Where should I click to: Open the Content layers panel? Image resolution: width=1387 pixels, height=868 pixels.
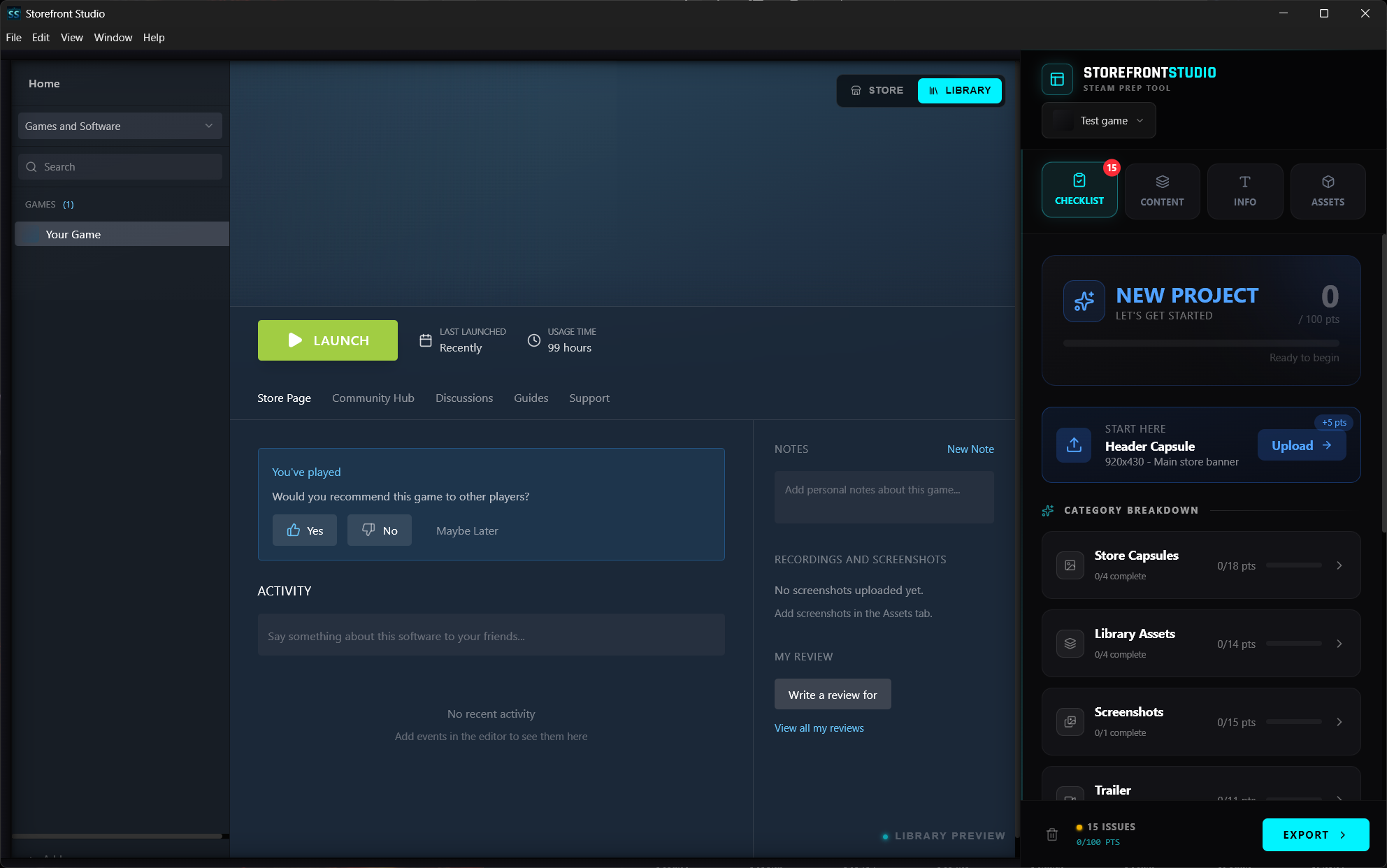coord(1162,191)
